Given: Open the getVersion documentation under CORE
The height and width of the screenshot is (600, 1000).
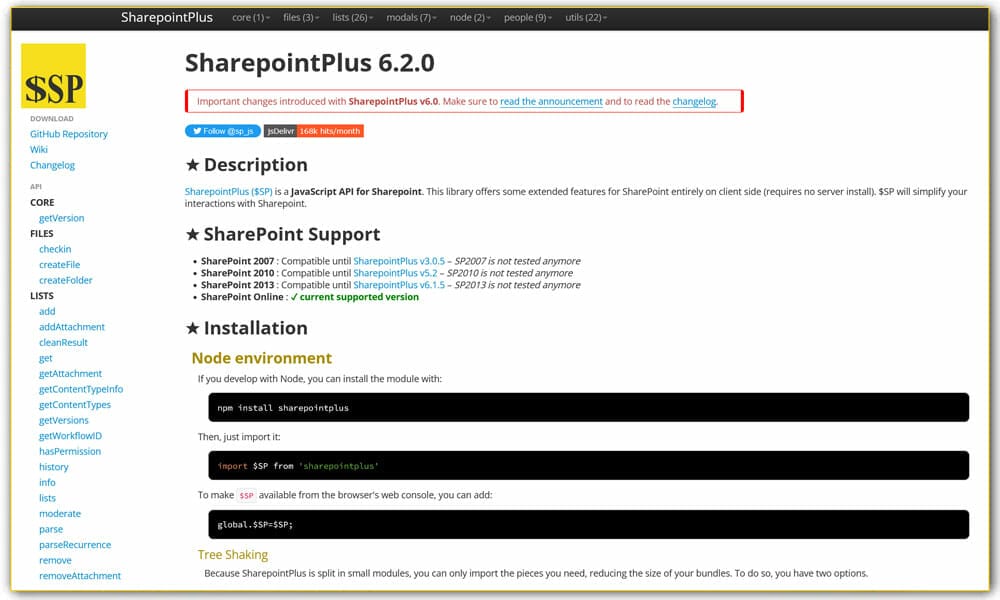Looking at the screenshot, I should tap(61, 217).
